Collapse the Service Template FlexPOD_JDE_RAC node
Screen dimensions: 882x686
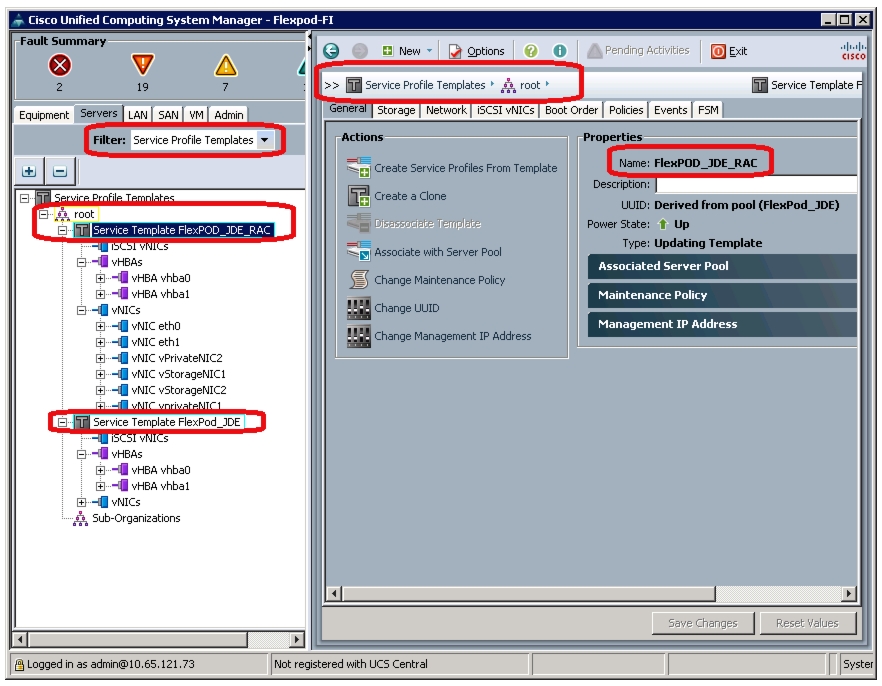click(x=62, y=230)
